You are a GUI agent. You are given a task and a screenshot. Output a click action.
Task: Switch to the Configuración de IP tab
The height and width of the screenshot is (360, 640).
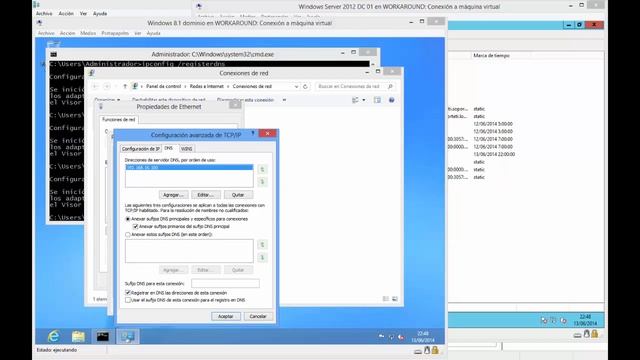click(140, 149)
